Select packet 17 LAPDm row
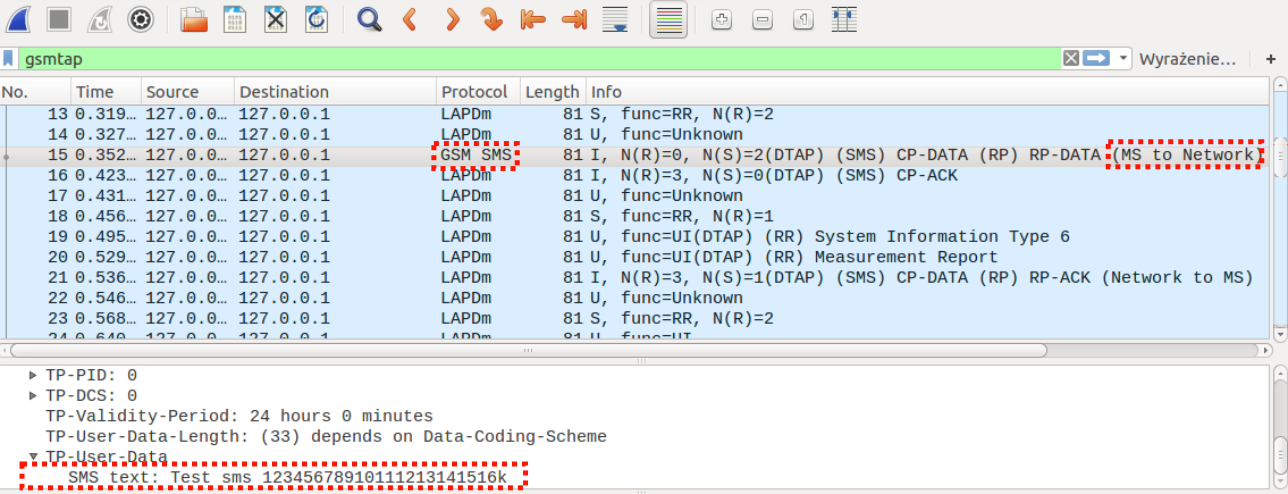Image resolution: width=1288 pixels, height=494 pixels. tap(635, 196)
